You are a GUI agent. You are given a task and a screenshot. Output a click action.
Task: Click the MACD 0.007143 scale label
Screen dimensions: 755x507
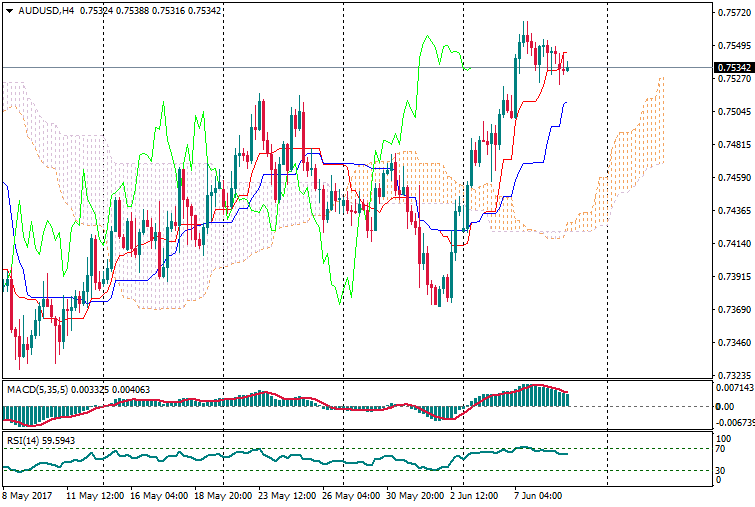(x=733, y=387)
